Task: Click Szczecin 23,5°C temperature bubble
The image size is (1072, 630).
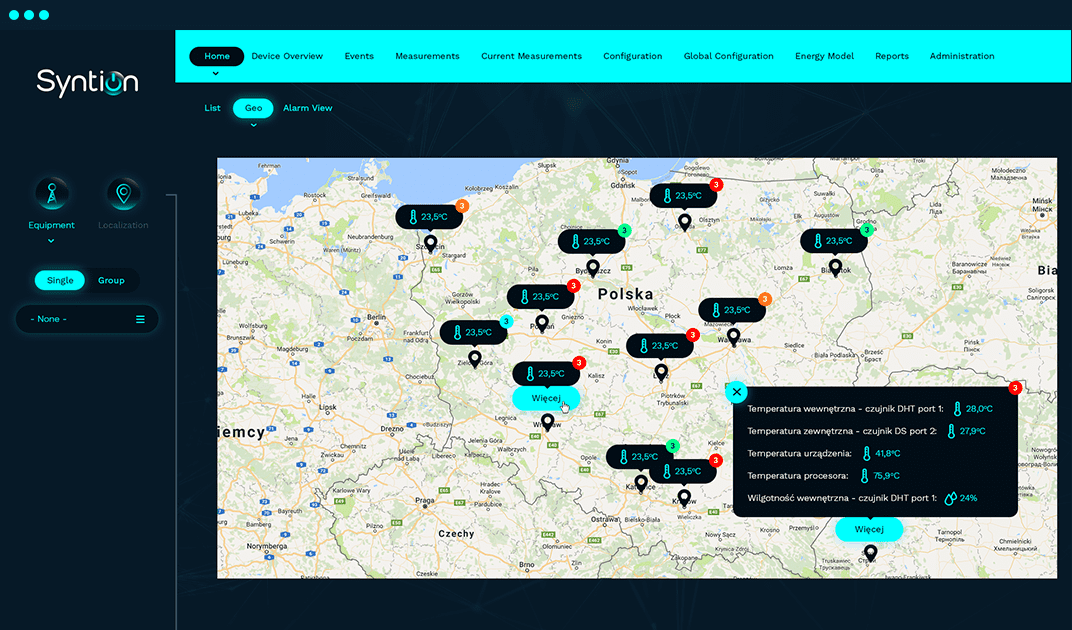Action: point(429,217)
